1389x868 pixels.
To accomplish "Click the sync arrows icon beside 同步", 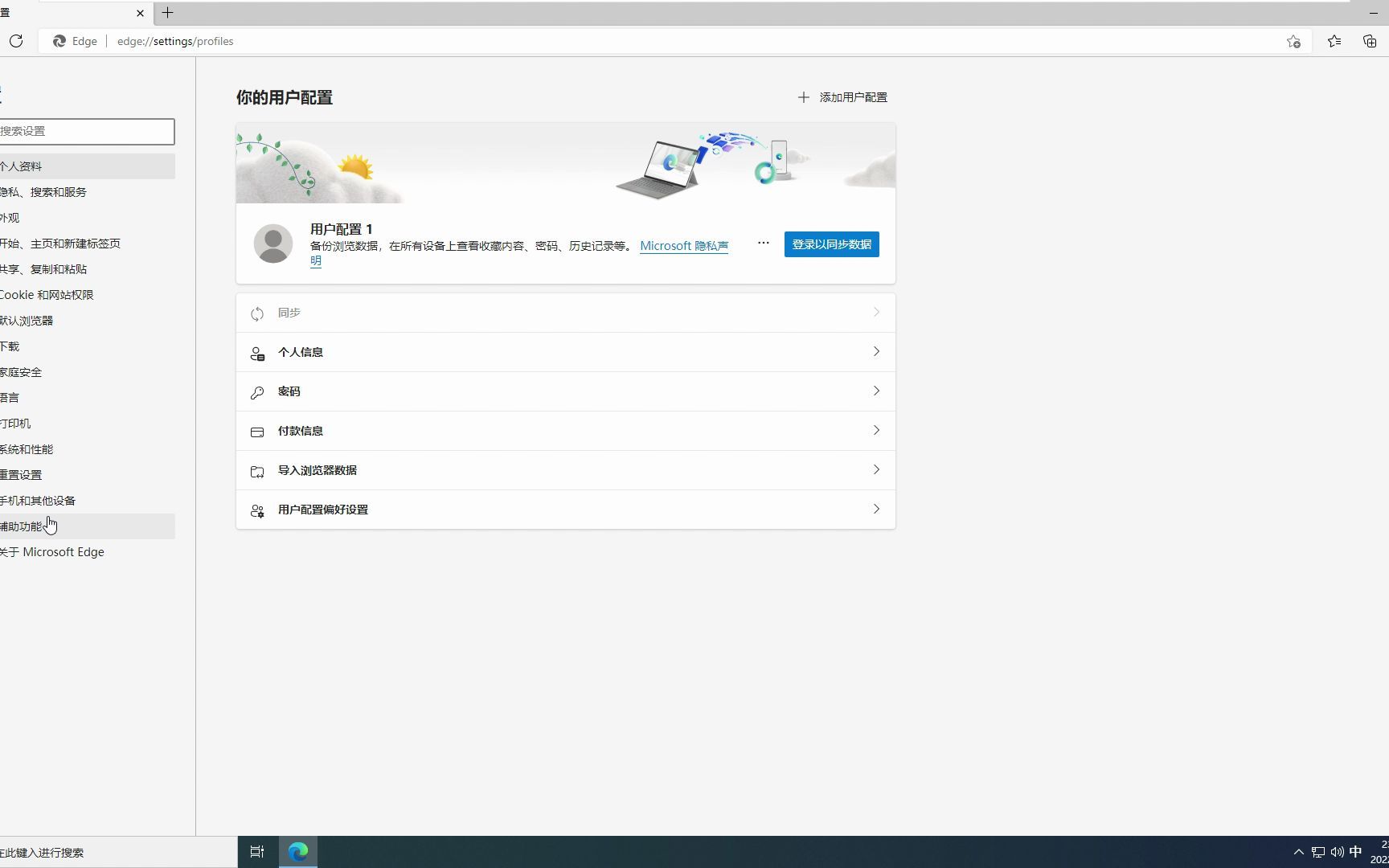I will point(257,313).
